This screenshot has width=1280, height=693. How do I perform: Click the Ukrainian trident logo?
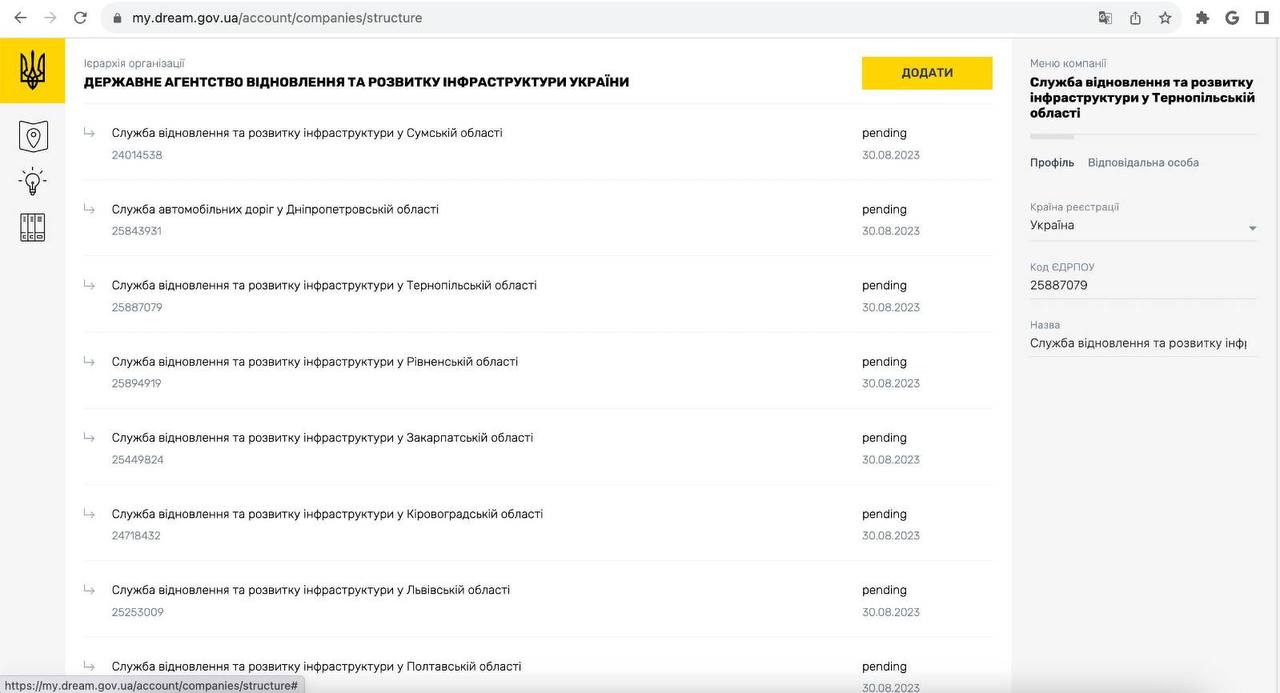coord(32,70)
